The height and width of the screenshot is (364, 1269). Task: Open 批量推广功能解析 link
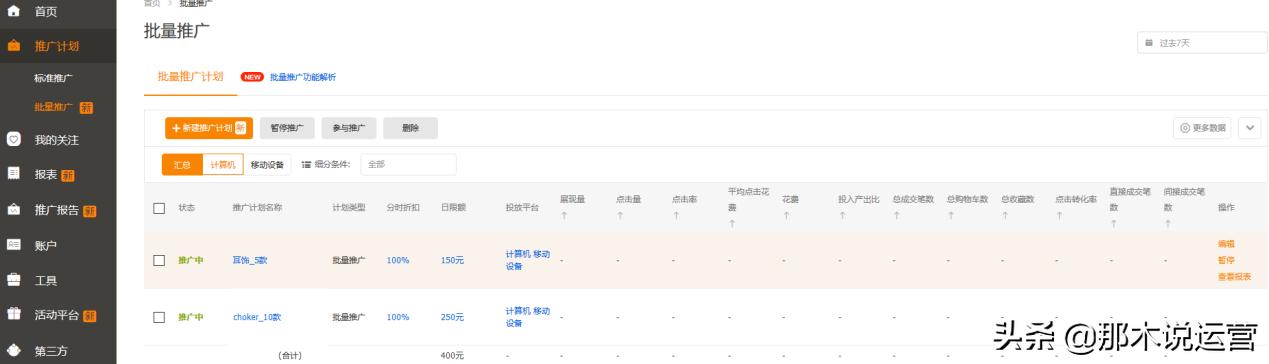[x=303, y=77]
